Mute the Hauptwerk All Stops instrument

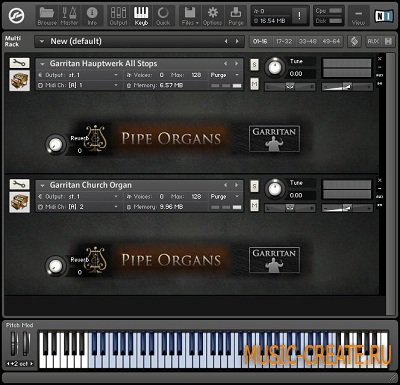pyautogui.click(x=254, y=84)
